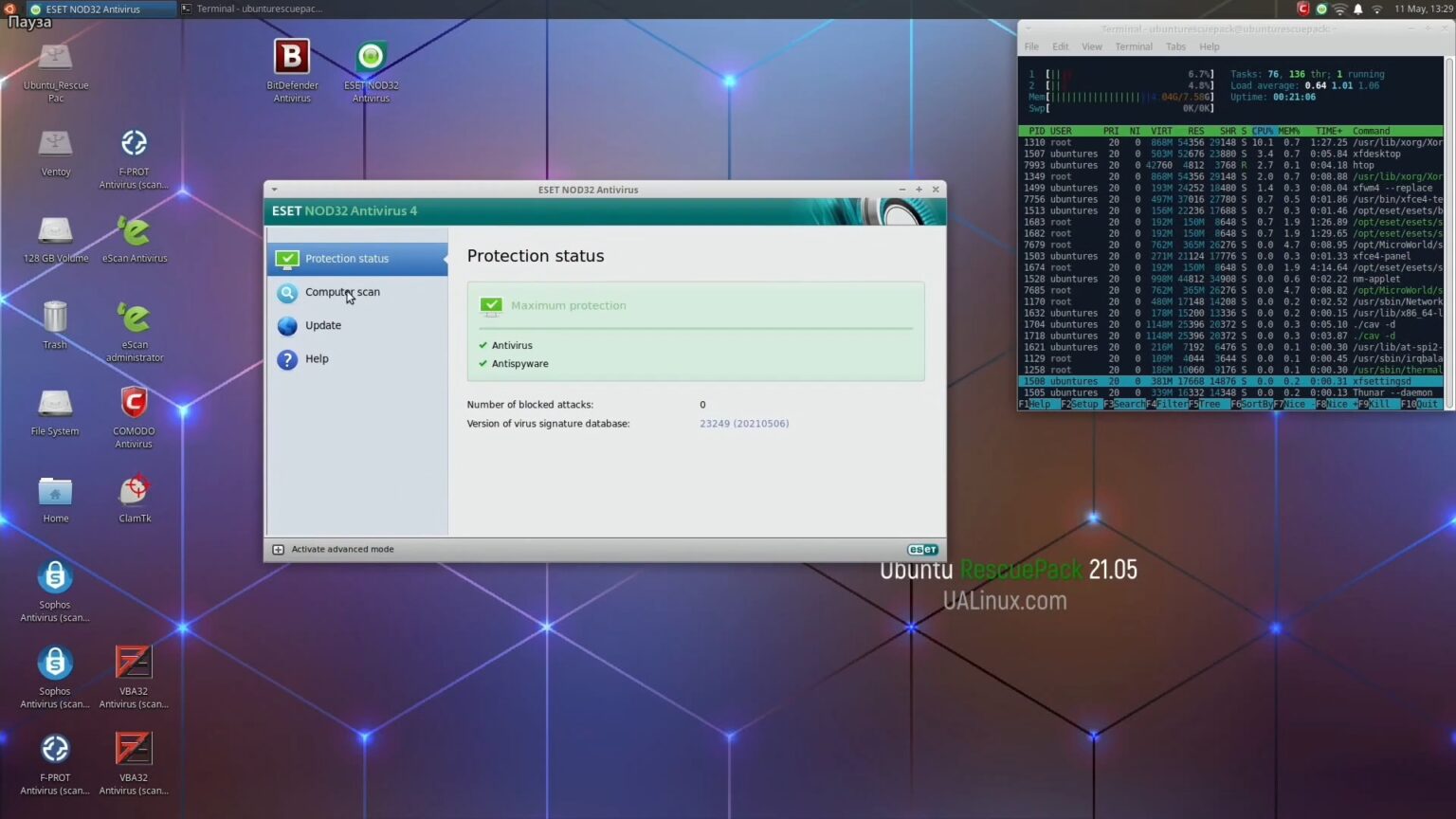The image size is (1456, 819).
Task: Expand Activate advanced mode in ESET
Action: point(334,550)
